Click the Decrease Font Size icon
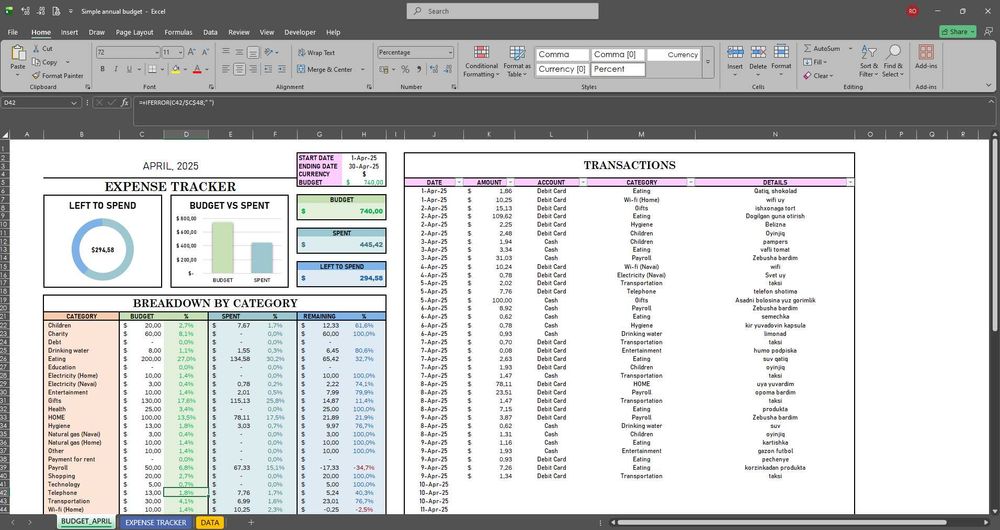 206,52
